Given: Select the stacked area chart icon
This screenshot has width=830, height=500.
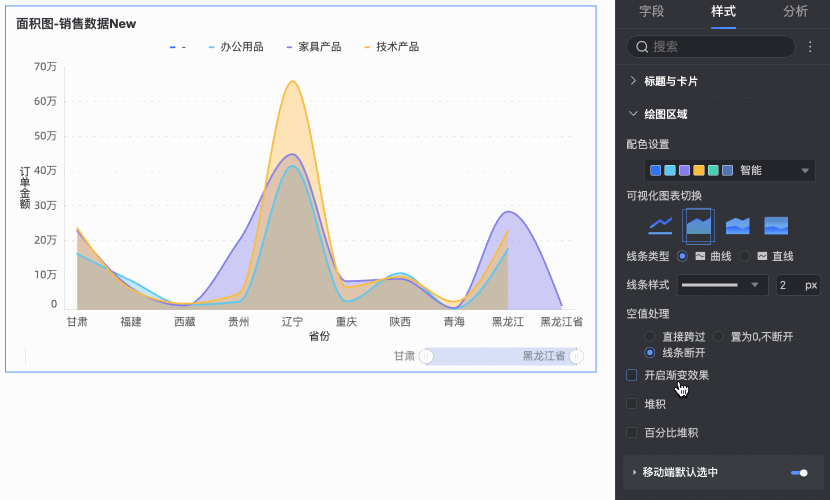Looking at the screenshot, I should point(737,226).
